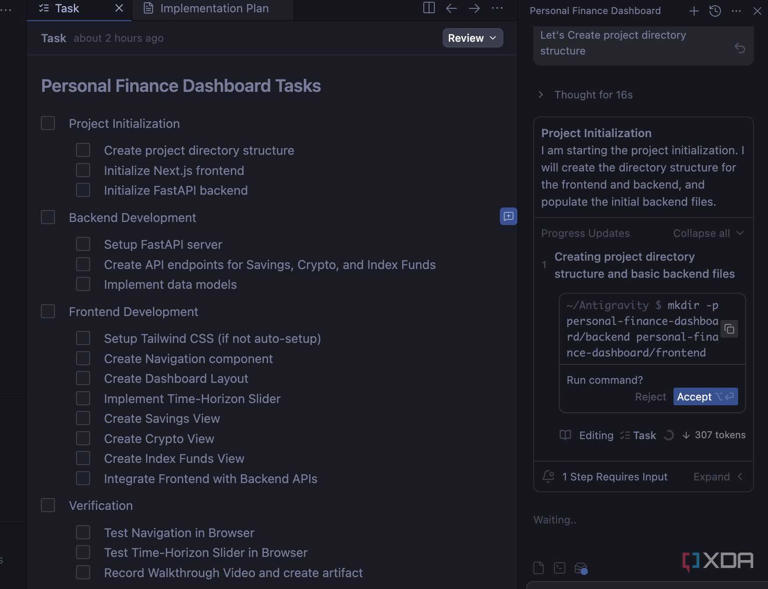Check the Project Initialization checkbox
Viewport: 768px width, 589px height.
(x=48, y=123)
